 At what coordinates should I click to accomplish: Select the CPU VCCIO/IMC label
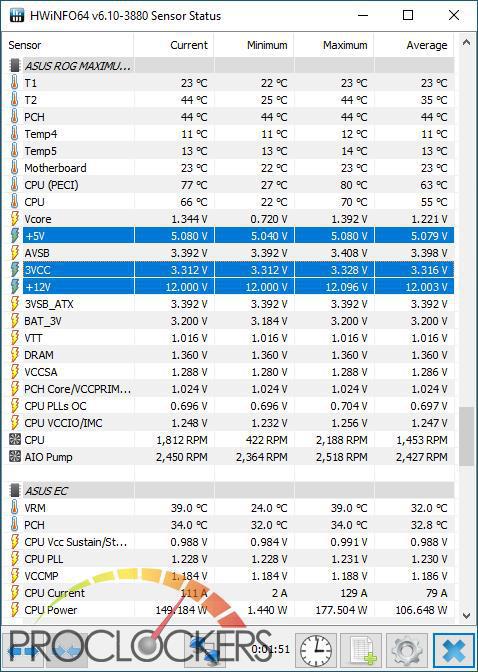pos(63,423)
